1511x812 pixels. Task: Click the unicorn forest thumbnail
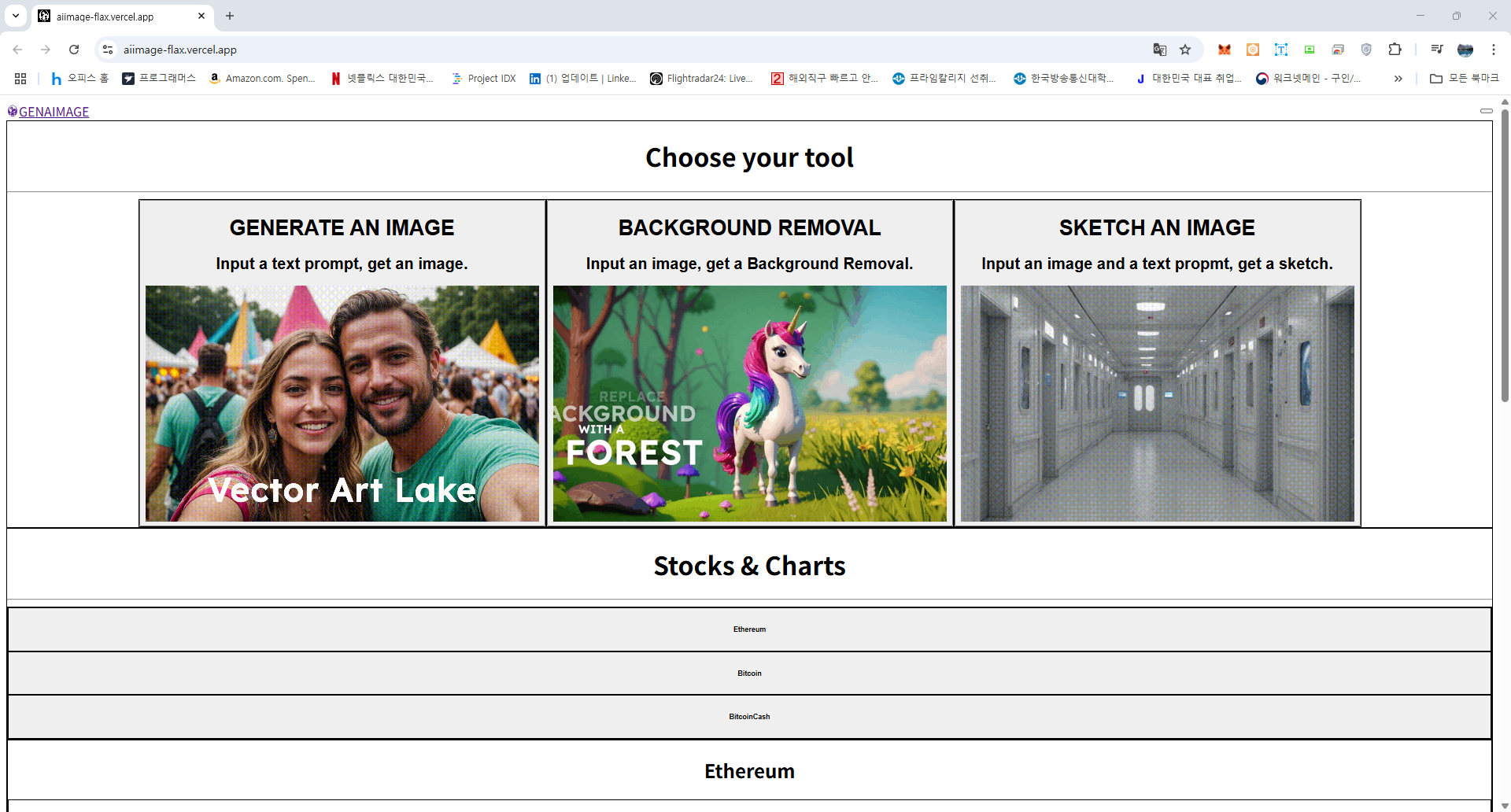pyautogui.click(x=750, y=404)
